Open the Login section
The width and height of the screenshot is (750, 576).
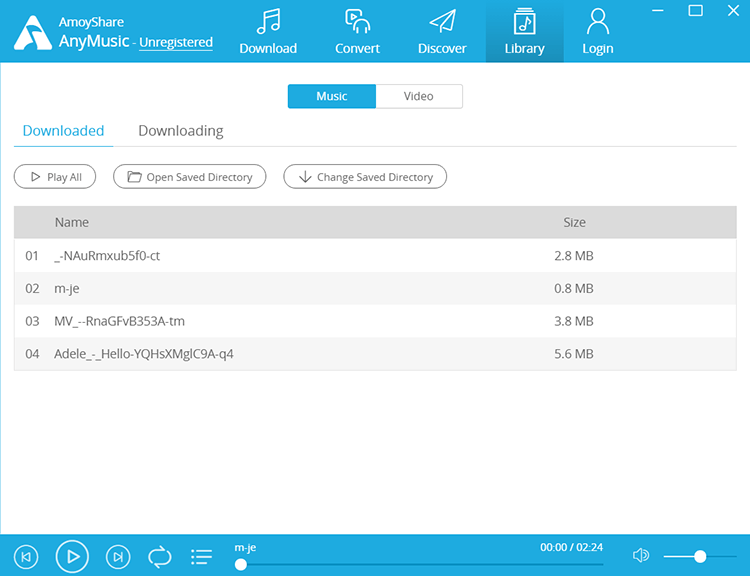click(597, 32)
